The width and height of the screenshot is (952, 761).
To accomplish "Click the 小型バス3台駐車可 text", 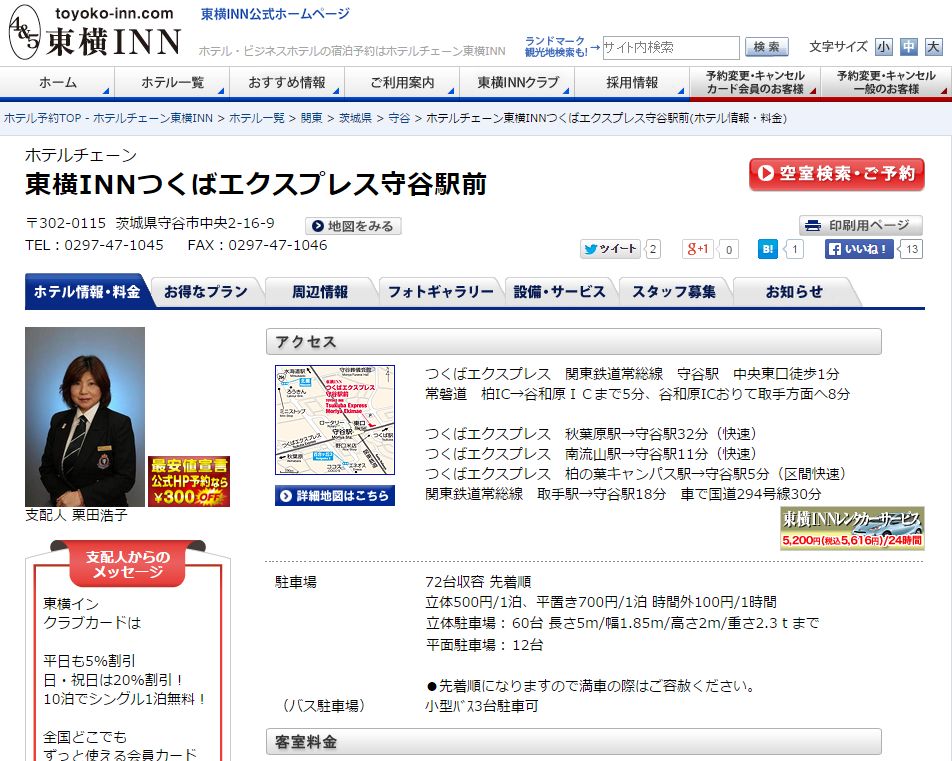I will (x=482, y=706).
